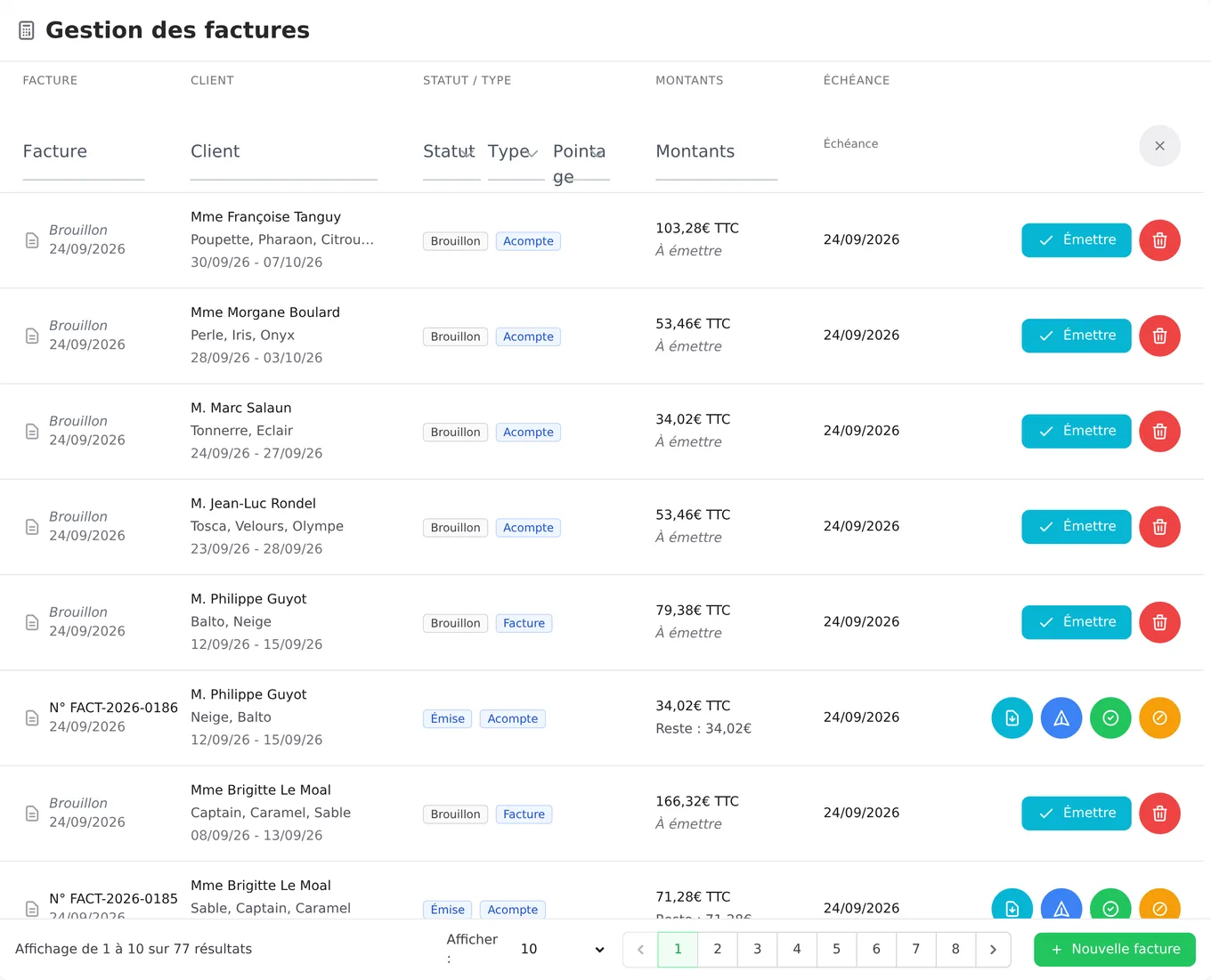
Task: Click document icon on Françoise Tanguy's row
Action: [32, 240]
